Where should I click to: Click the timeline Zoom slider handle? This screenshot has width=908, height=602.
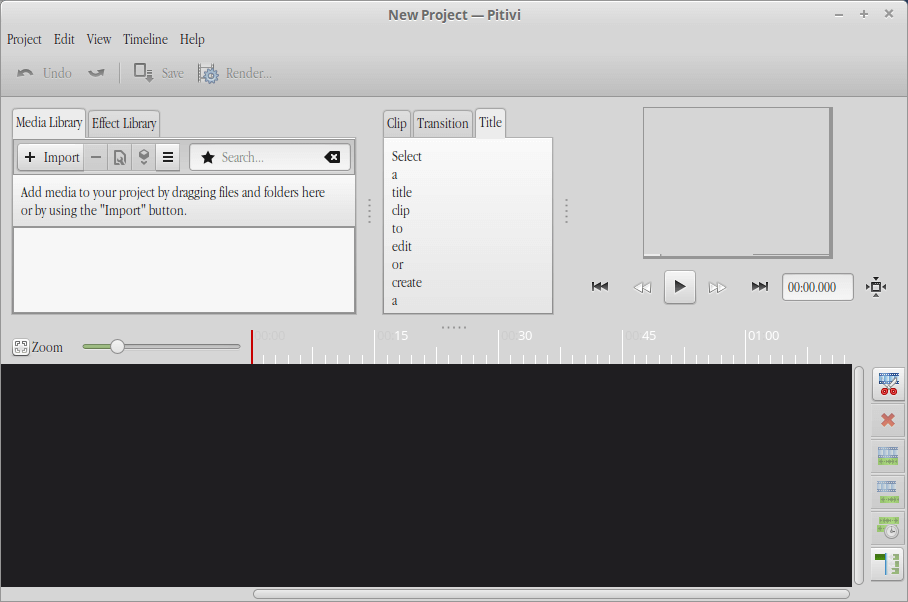(x=118, y=347)
